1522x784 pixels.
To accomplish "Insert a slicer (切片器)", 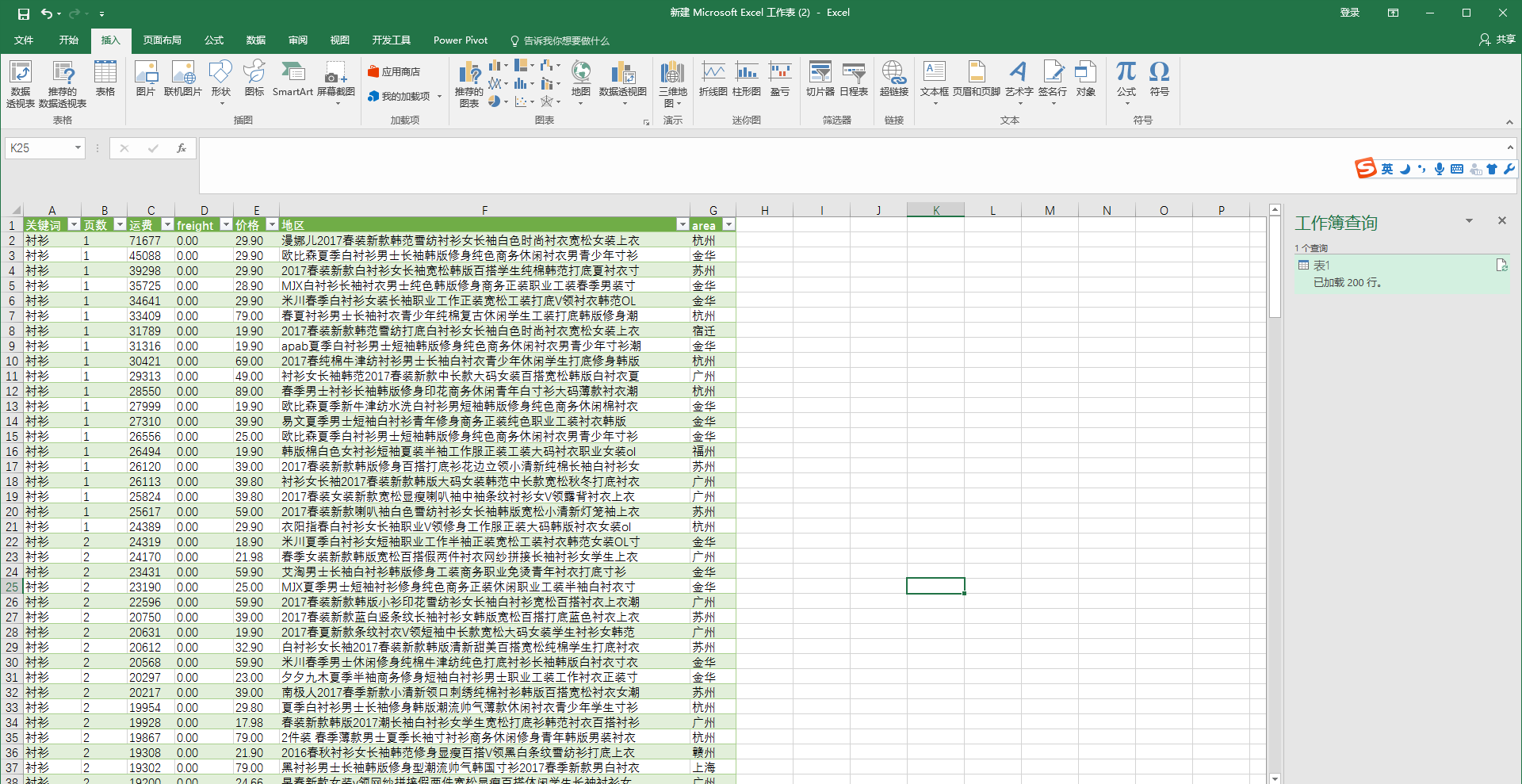I will pos(820,79).
